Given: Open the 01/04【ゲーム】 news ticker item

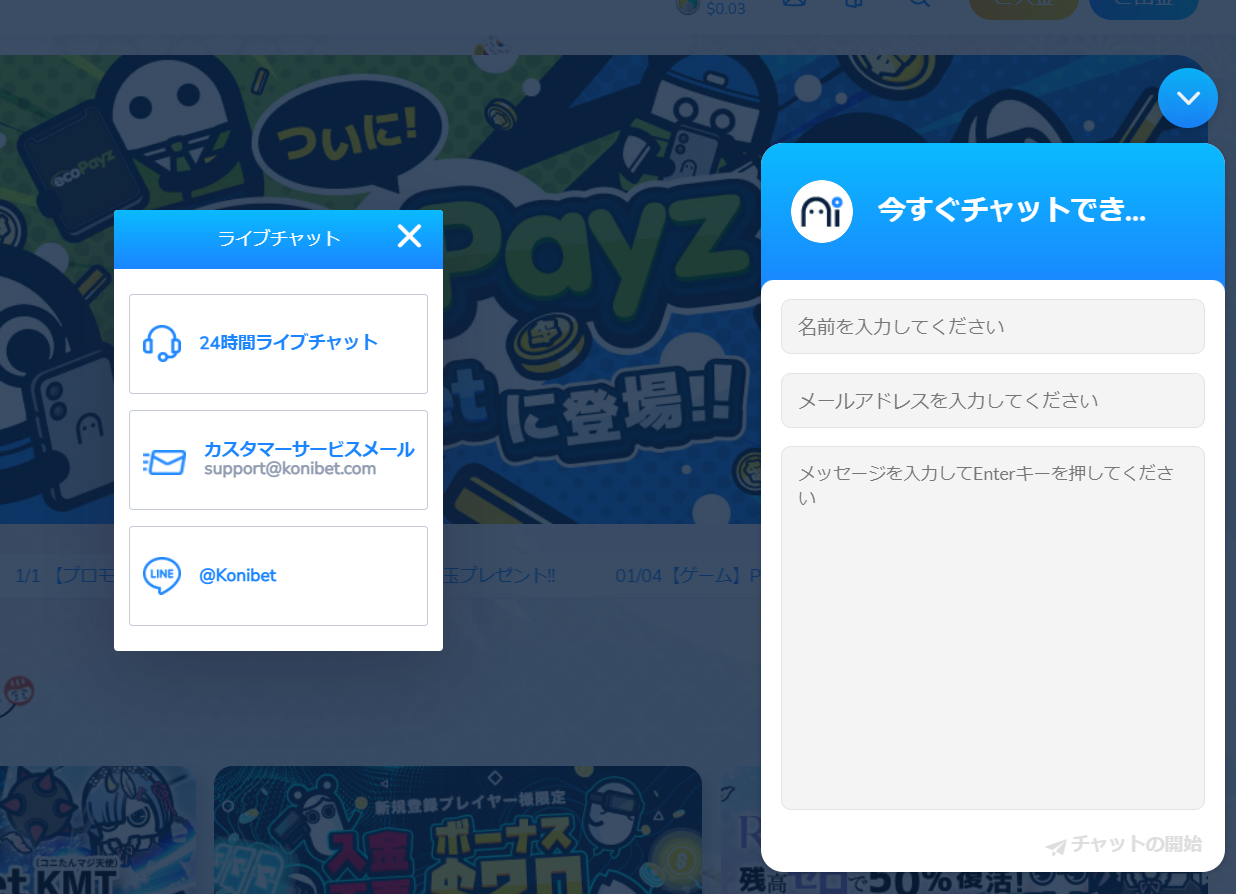Looking at the screenshot, I should pyautogui.click(x=687, y=576).
